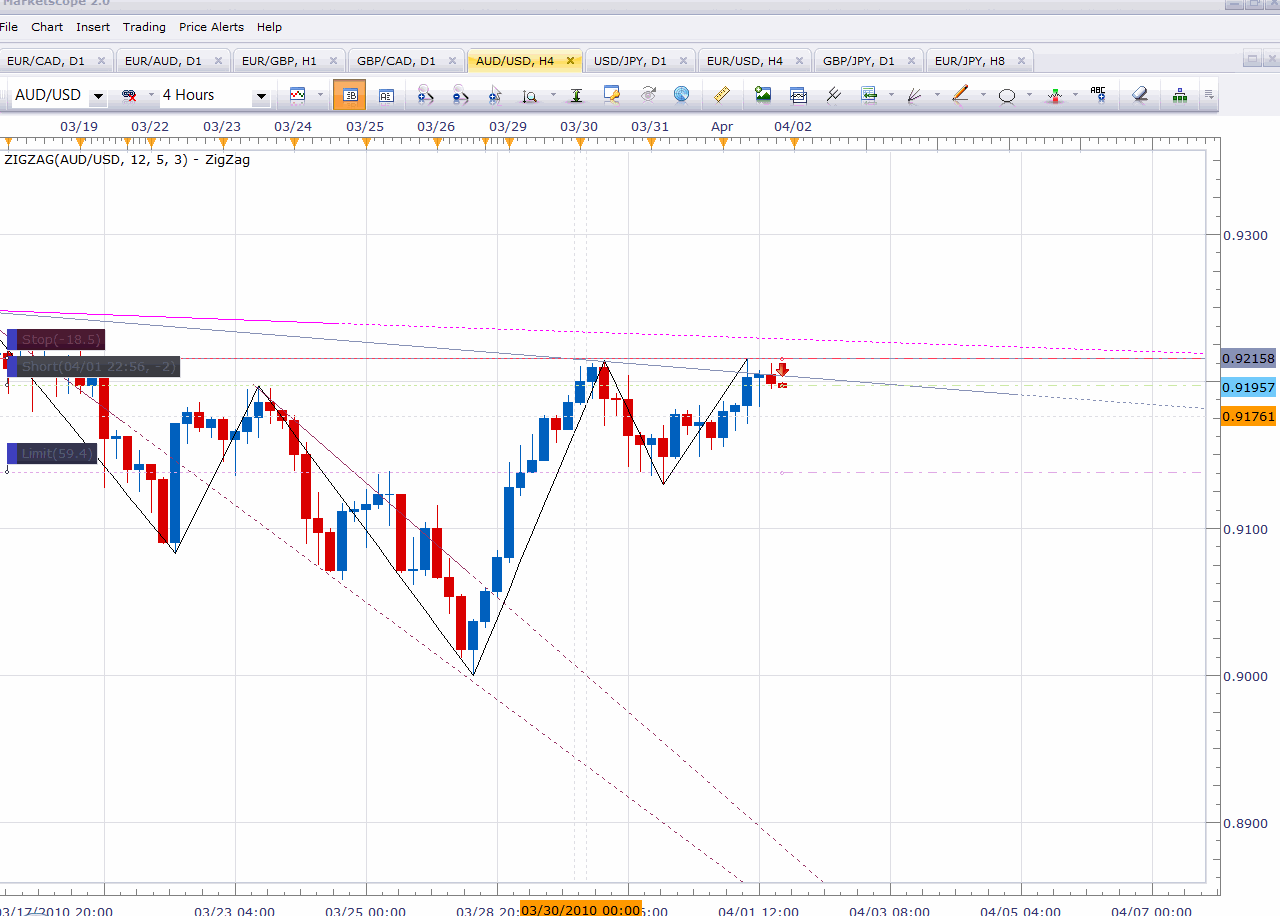1280x916 pixels.
Task: Click the Stop(-18.5) order label
Action: (x=59, y=340)
